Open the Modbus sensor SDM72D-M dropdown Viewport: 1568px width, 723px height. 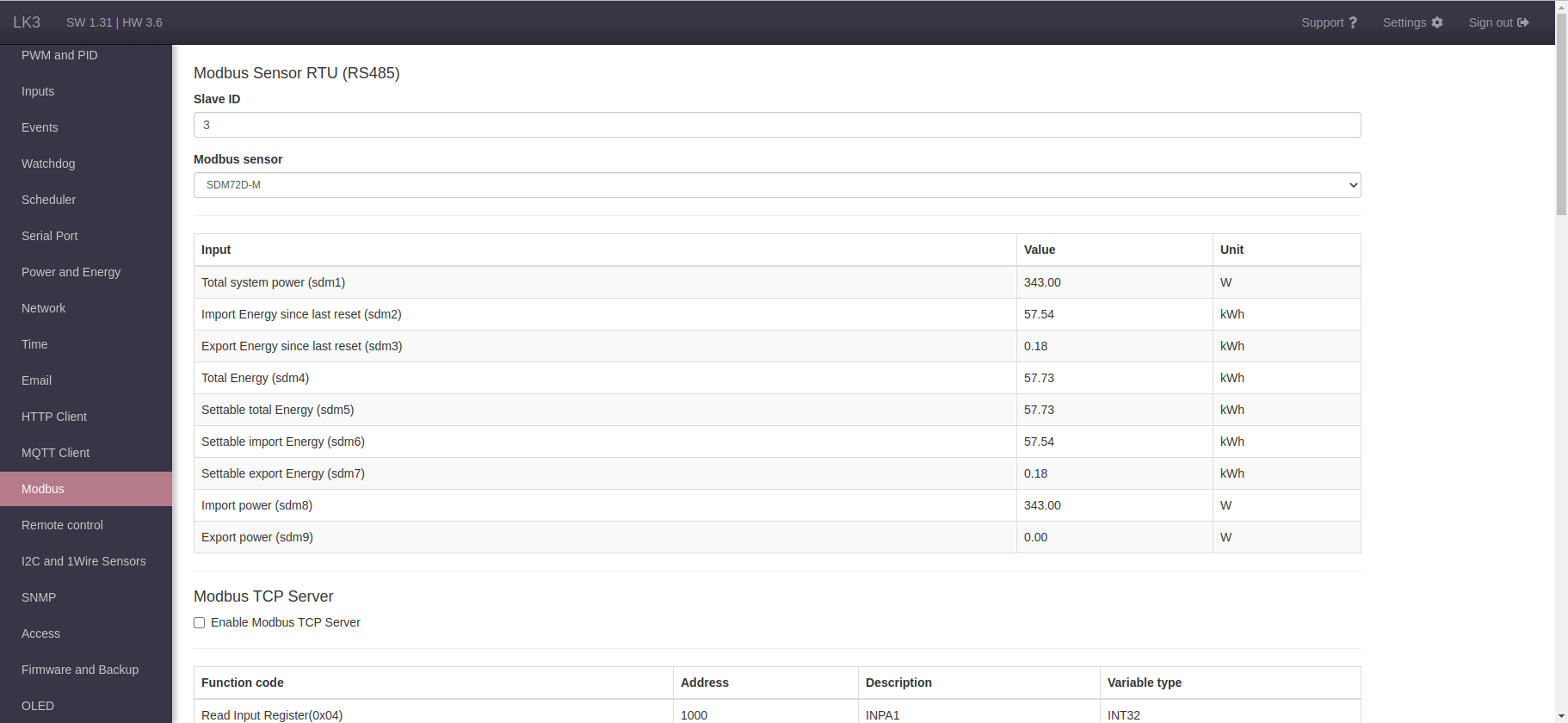pyautogui.click(x=777, y=185)
